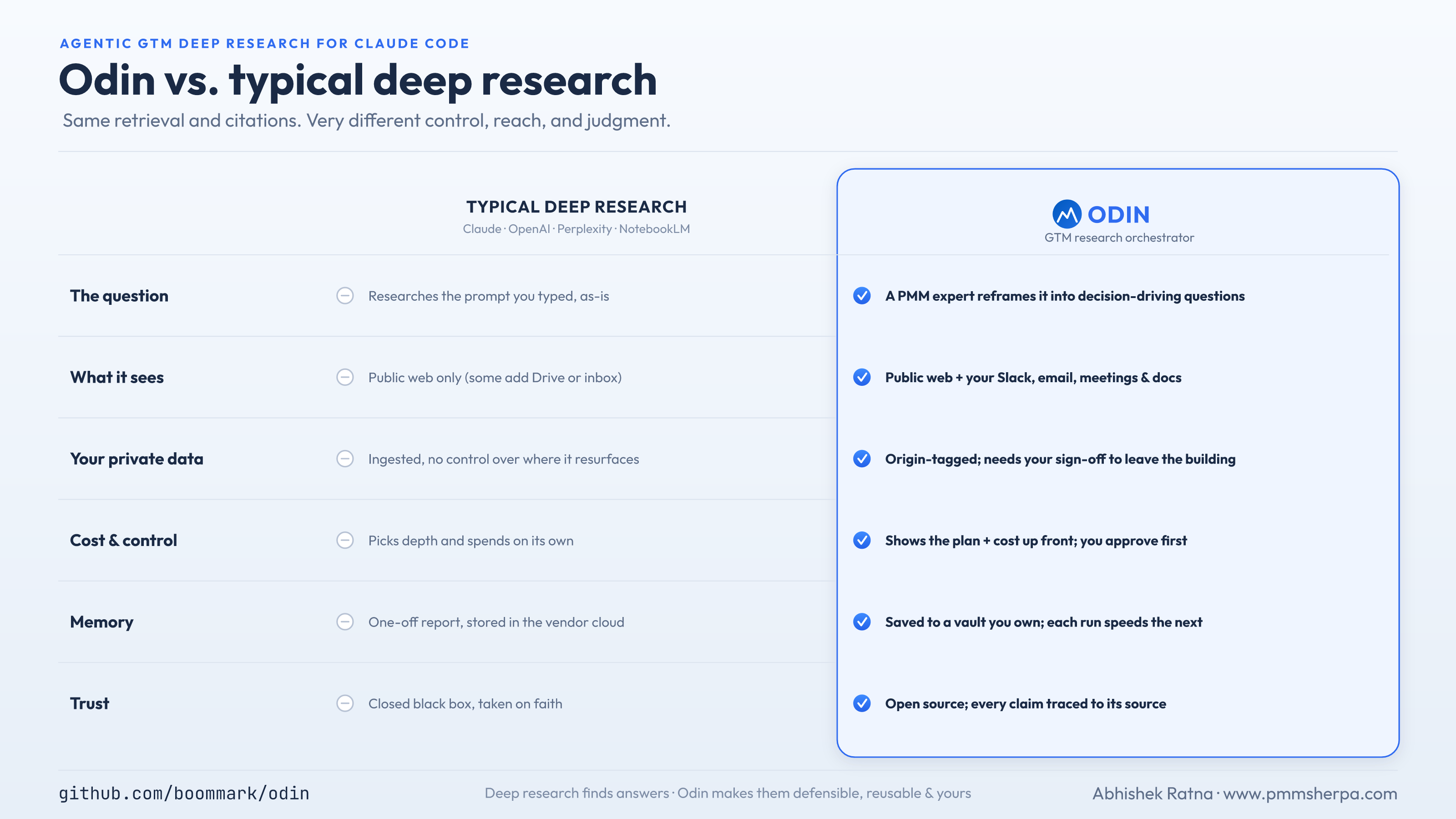This screenshot has height=819, width=1456.
Task: Click the 'Odin vs. typical deep research' title
Action: [358, 81]
